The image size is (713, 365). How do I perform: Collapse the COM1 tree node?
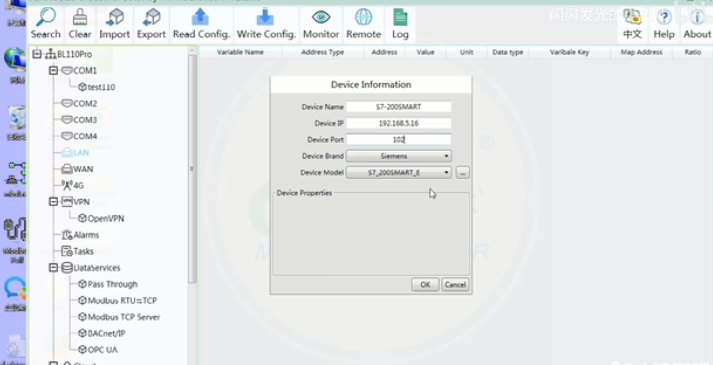54,70
